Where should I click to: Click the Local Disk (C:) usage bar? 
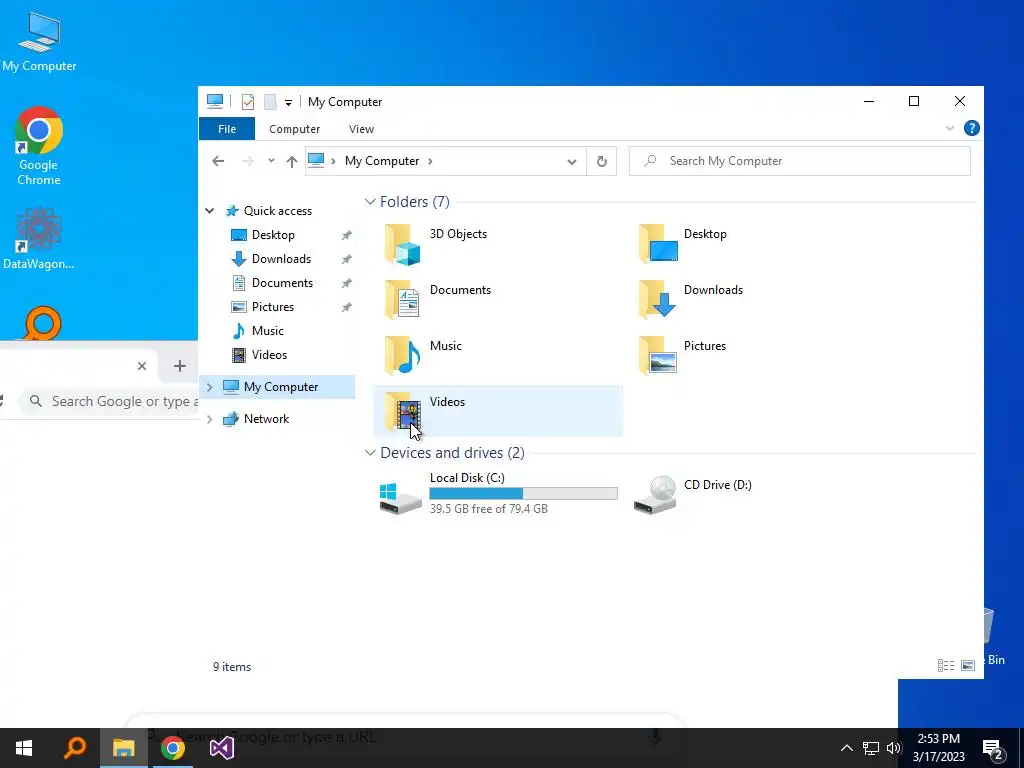523,493
